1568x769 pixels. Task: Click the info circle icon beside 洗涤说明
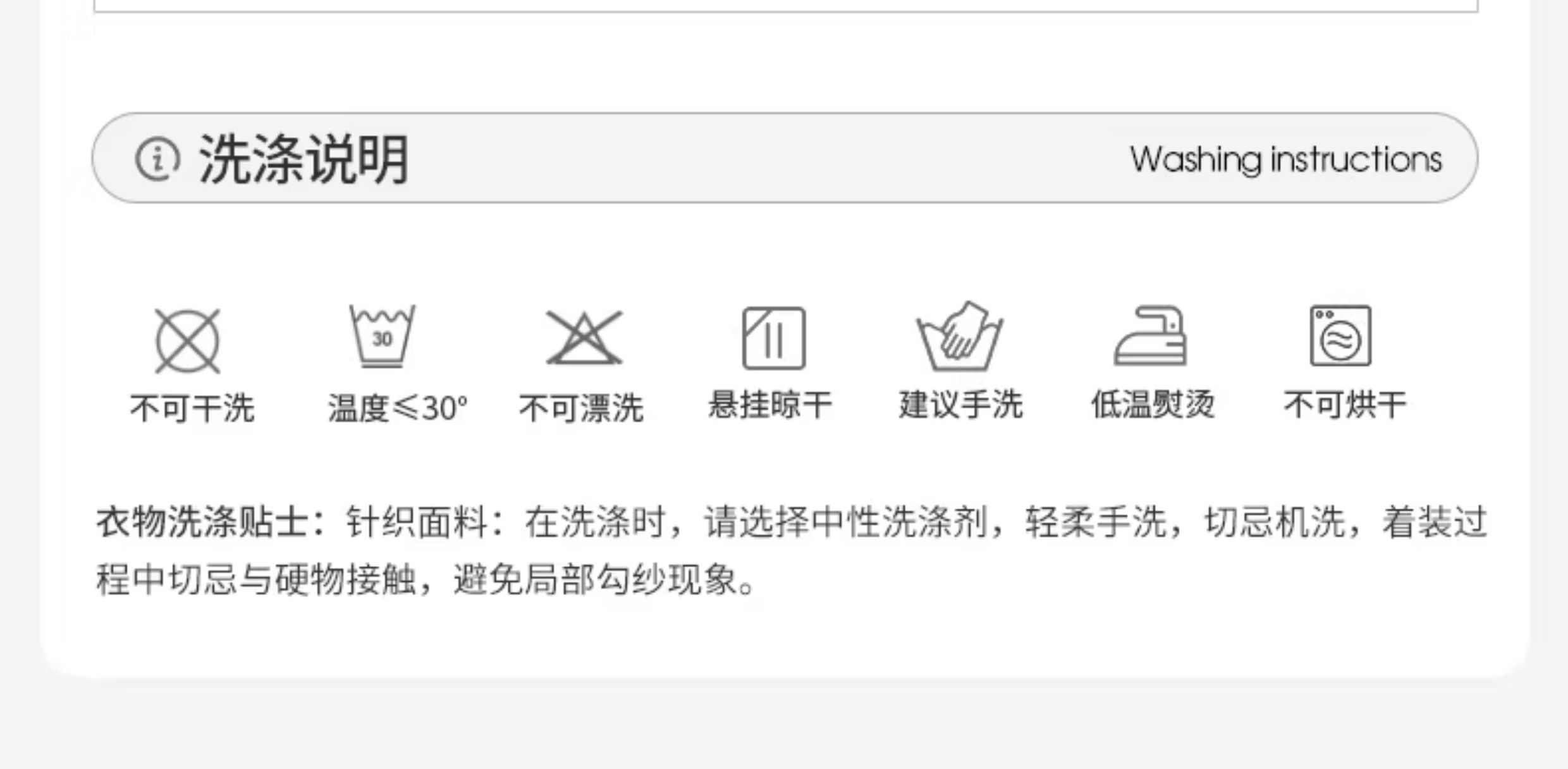click(157, 159)
